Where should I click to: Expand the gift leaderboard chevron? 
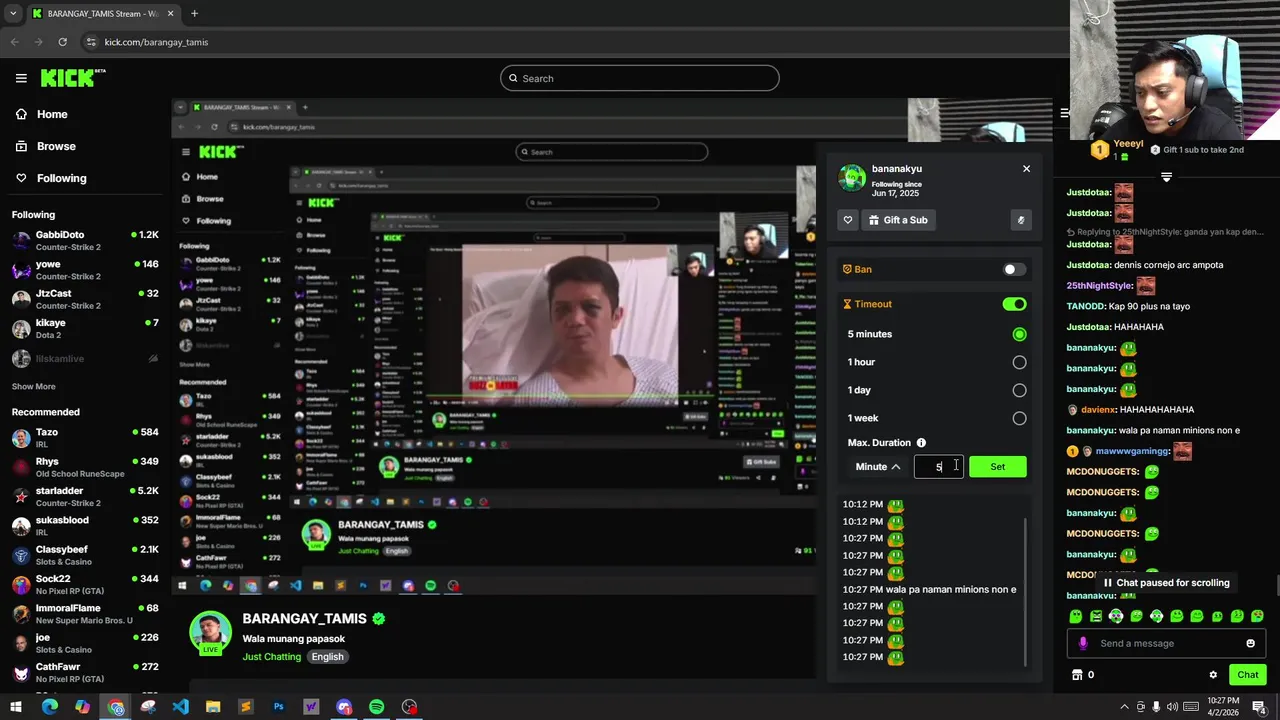tap(1166, 177)
